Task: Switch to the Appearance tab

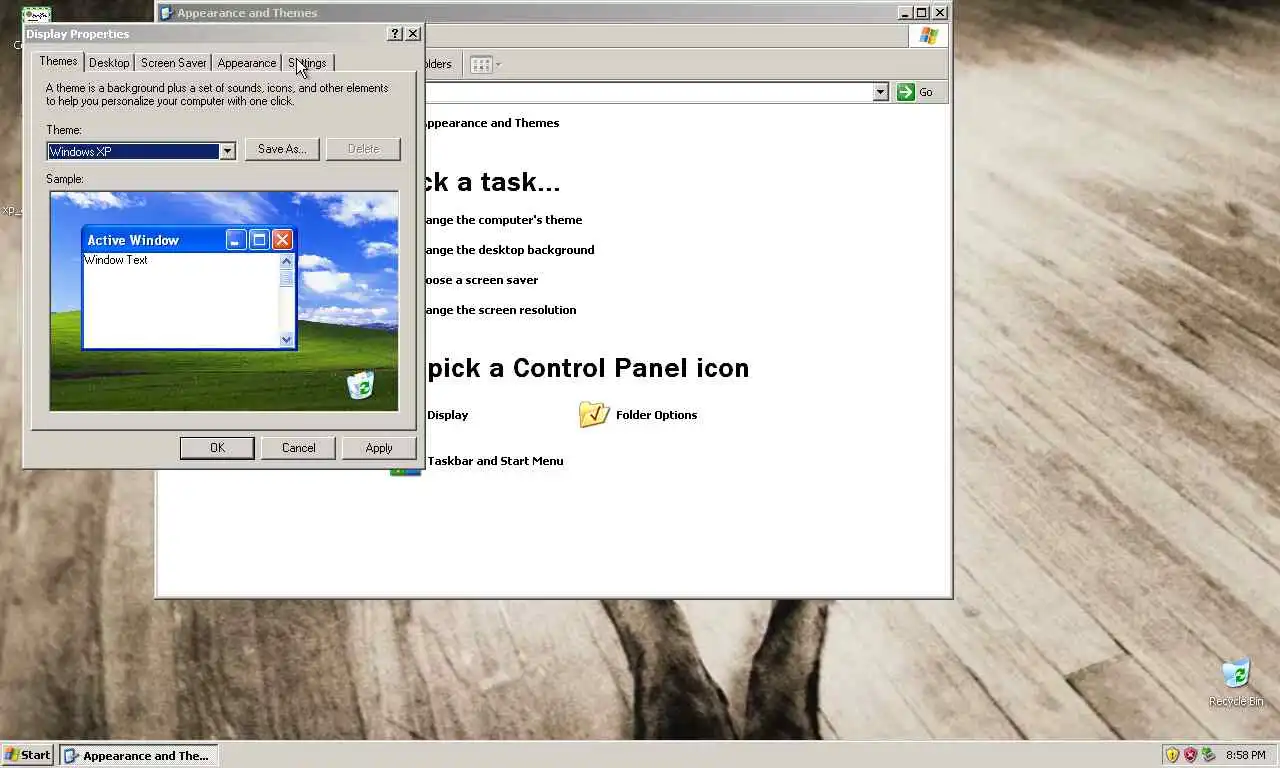Action: click(246, 63)
